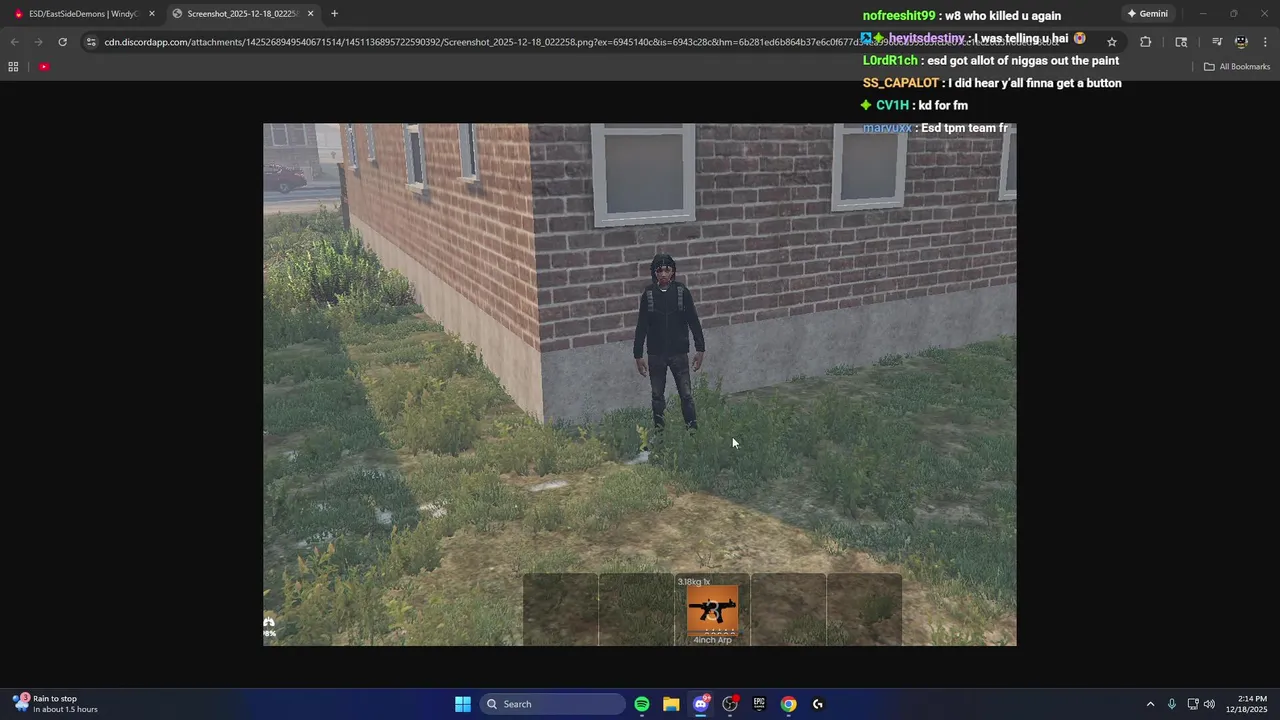
Task: Open the Gemini button
Action: [1147, 14]
